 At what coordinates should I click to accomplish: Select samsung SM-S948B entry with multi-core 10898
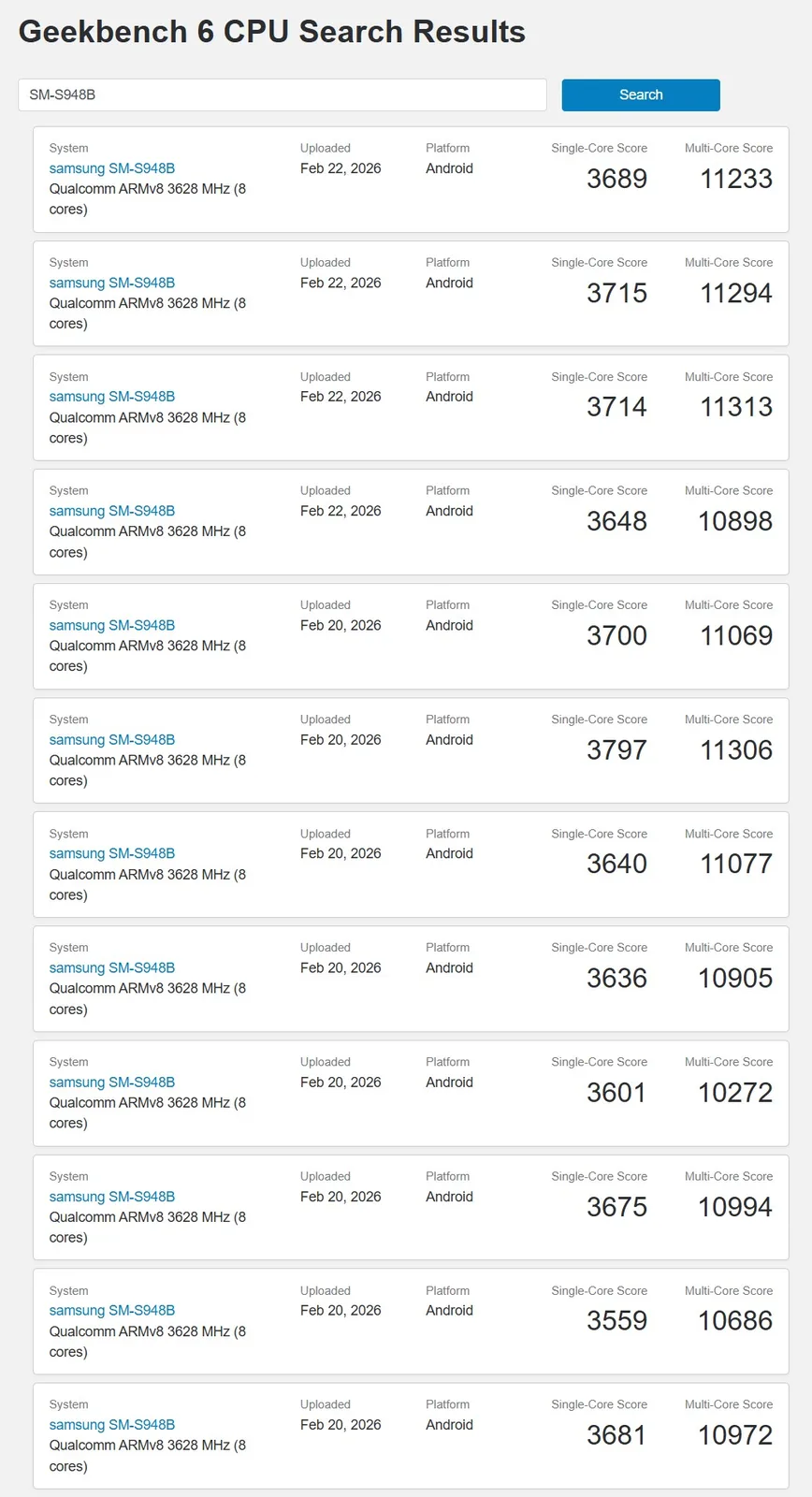click(x=112, y=511)
